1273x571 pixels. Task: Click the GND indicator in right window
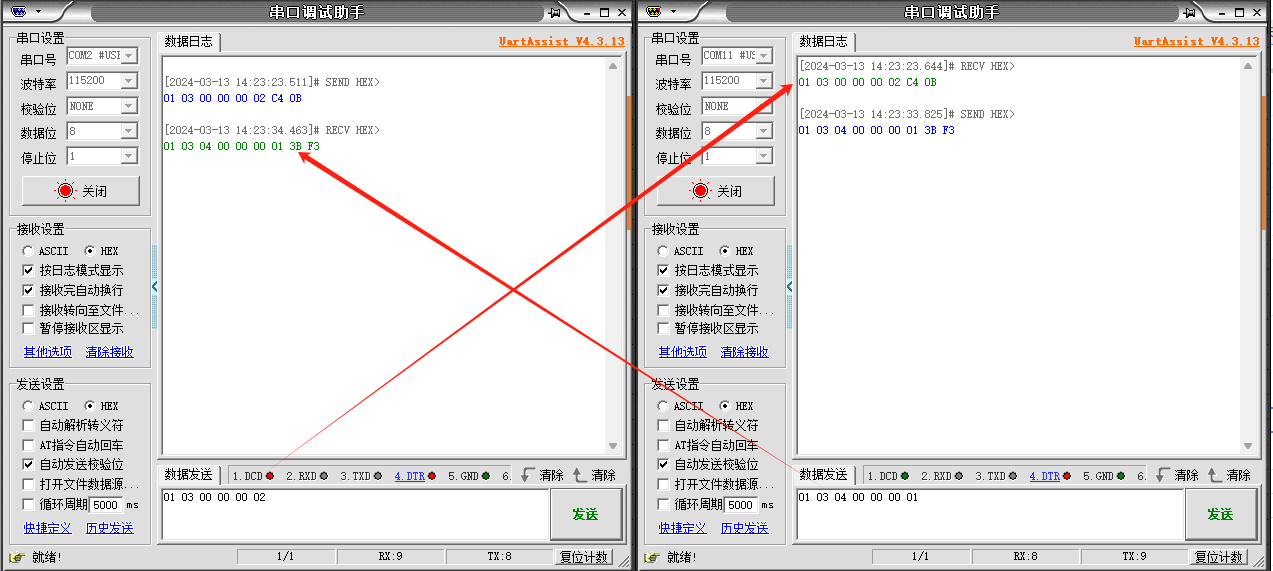point(1104,476)
